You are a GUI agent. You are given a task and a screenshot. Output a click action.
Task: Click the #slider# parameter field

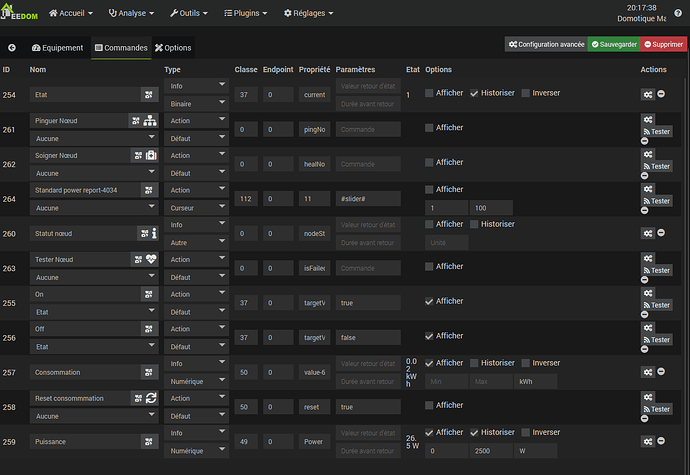368,199
